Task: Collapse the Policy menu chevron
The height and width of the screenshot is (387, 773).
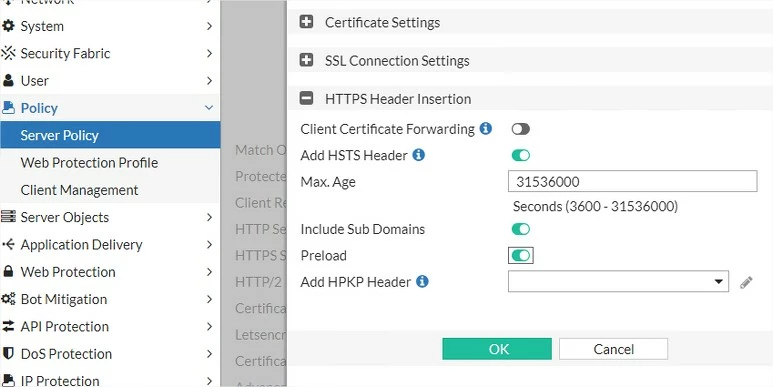Action: click(x=209, y=108)
